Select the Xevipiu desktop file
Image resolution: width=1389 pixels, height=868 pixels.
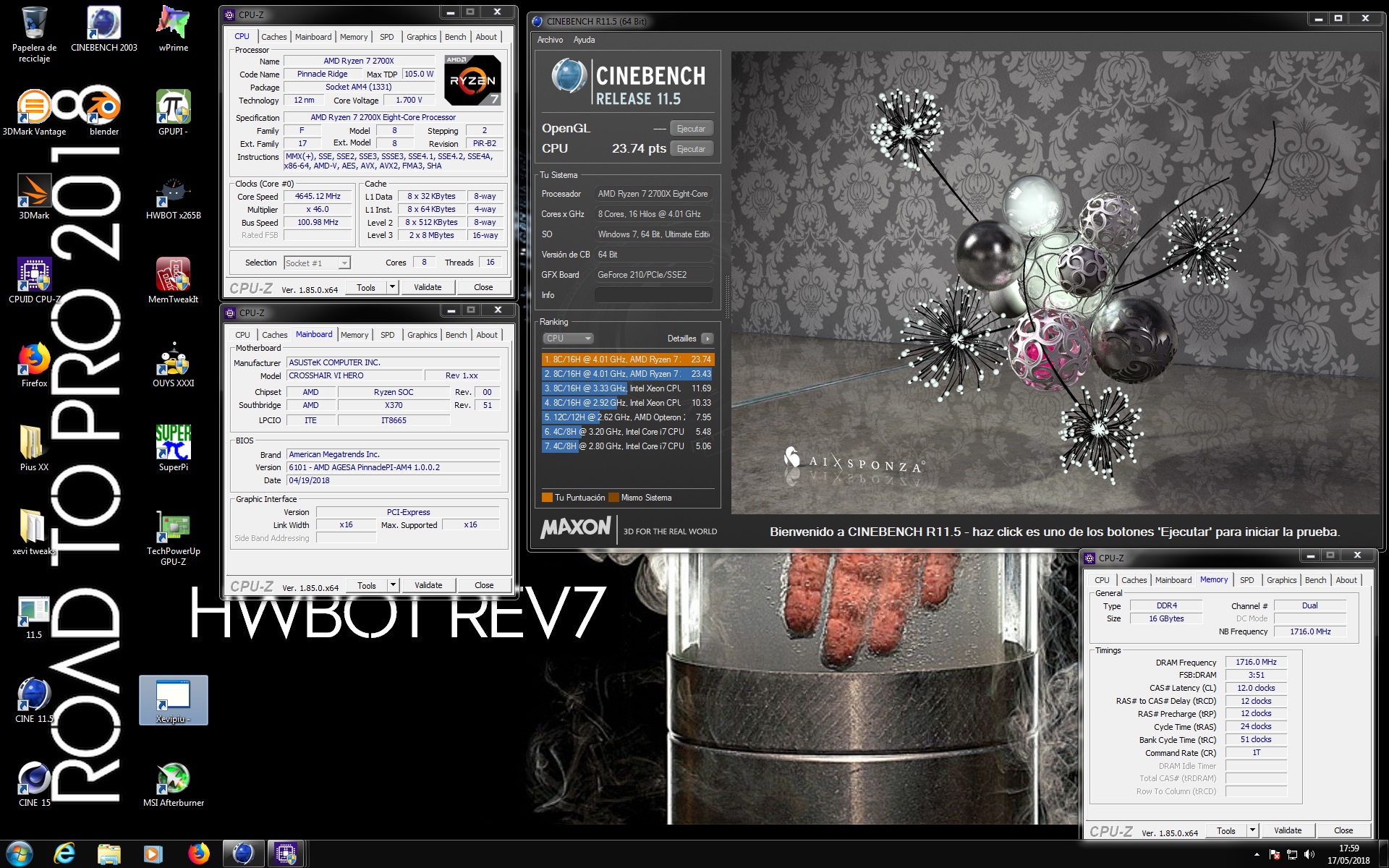click(x=174, y=699)
